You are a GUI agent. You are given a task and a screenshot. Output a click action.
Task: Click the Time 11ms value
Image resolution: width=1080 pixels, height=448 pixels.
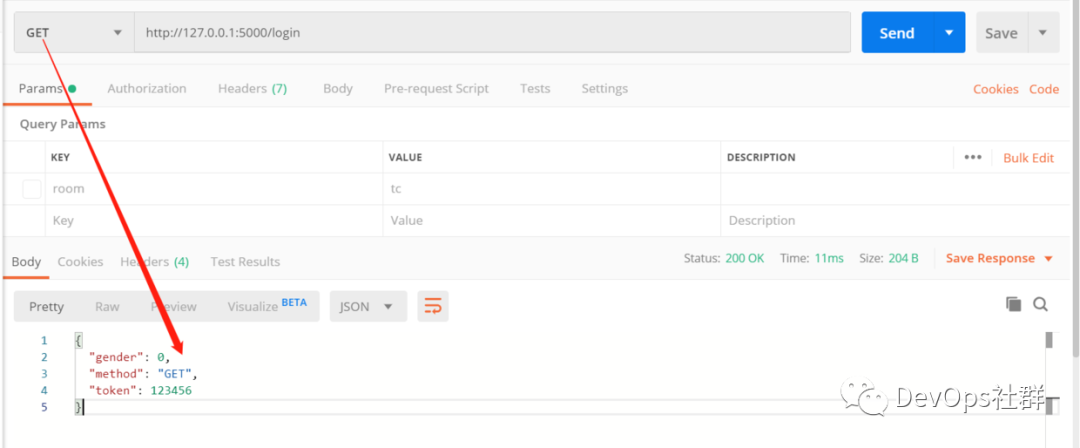(829, 258)
